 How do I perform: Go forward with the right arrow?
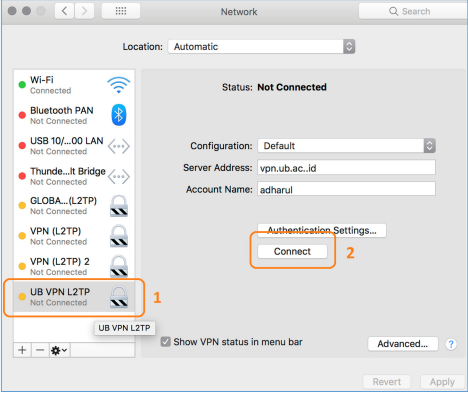tap(84, 11)
